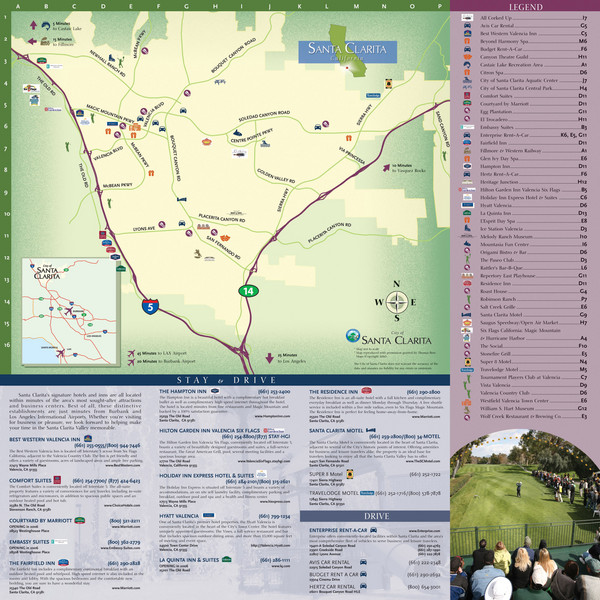The height and width of the screenshot is (600, 600).
Task: Click the Interstate 5 highway shield
Action: pyautogui.click(x=150, y=307)
